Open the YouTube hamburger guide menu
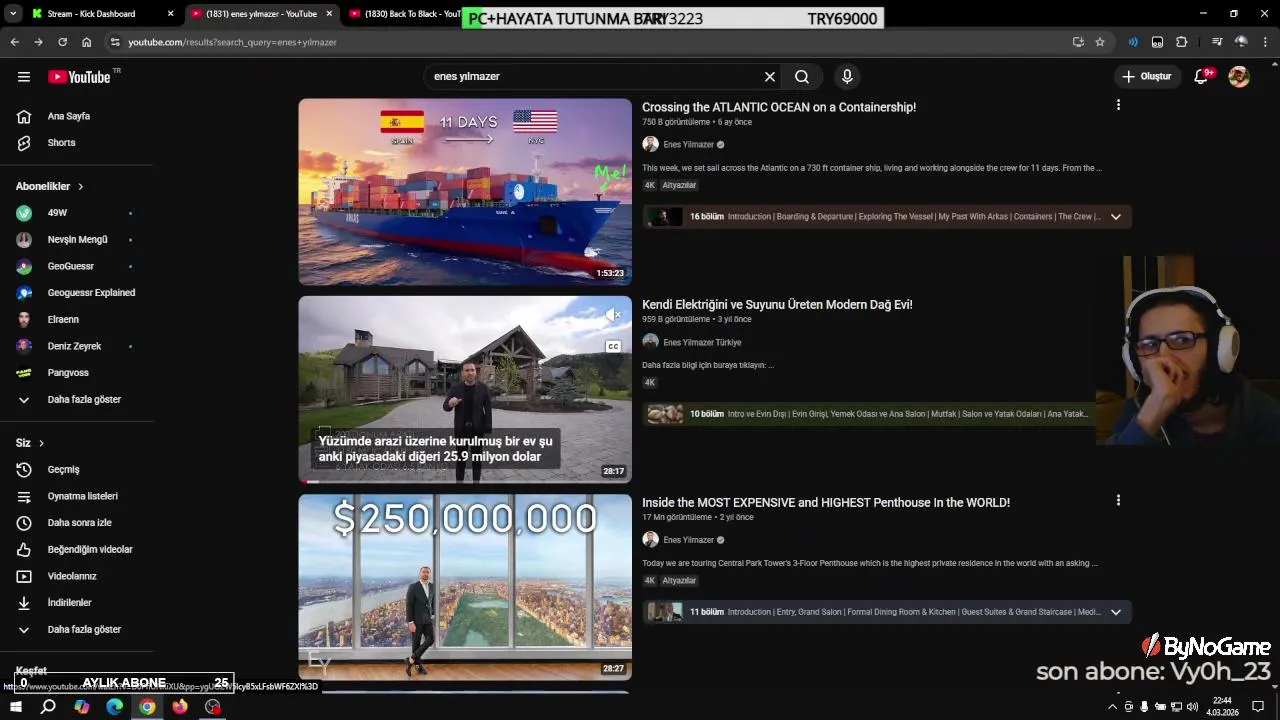The image size is (1280, 720). click(x=24, y=77)
